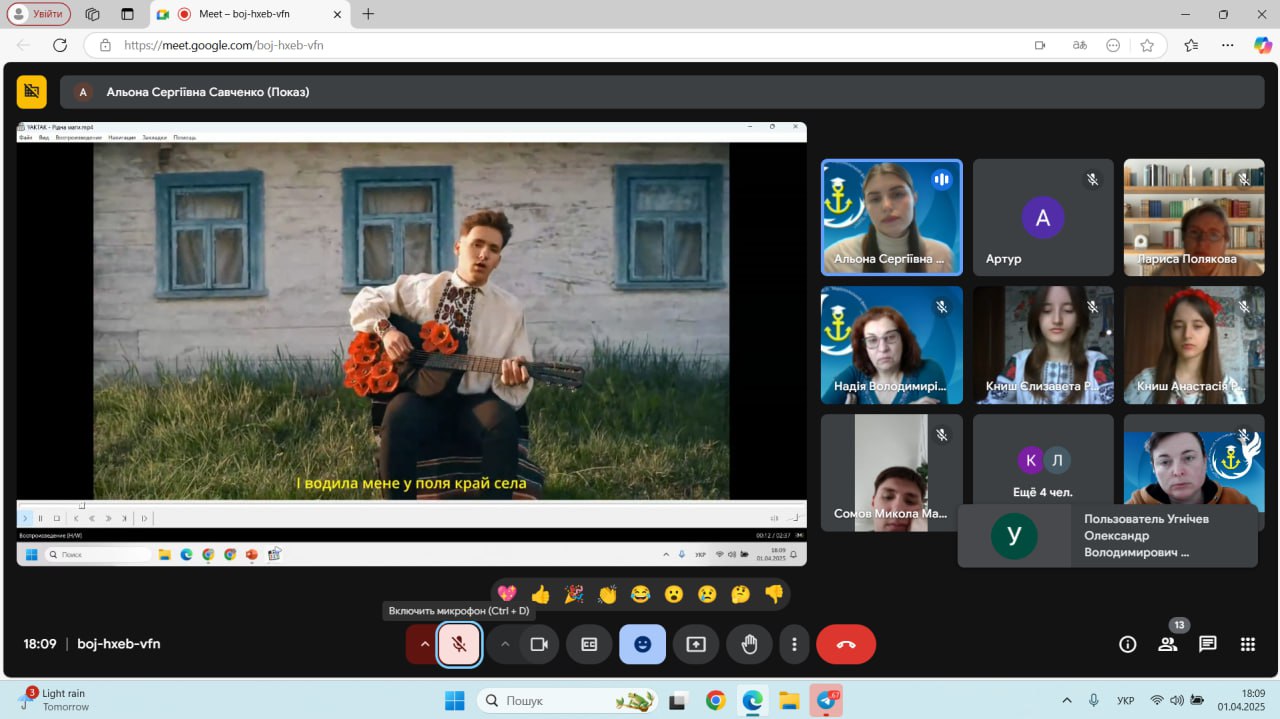Send party popper reaction
Image resolution: width=1280 pixels, height=719 pixels.
point(574,594)
